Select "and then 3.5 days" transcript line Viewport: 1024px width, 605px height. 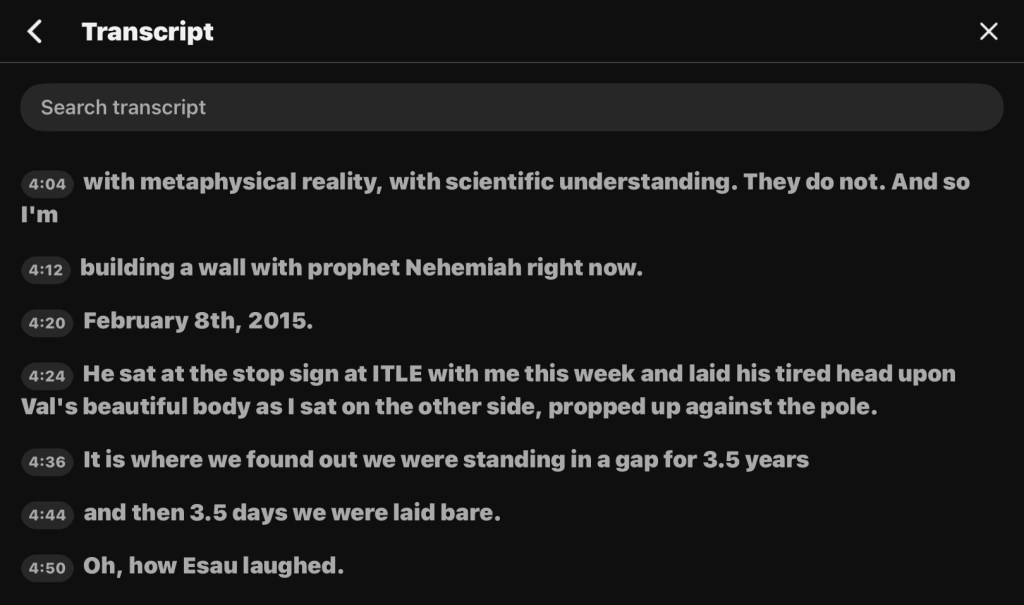292,514
